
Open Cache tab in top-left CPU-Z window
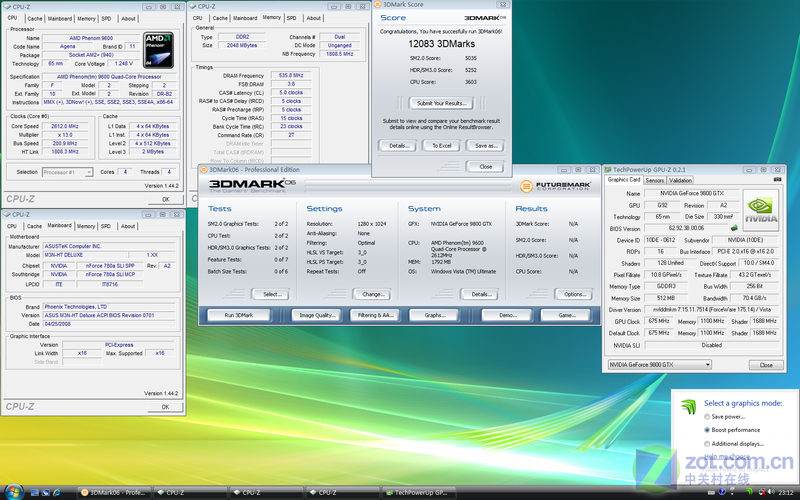pyautogui.click(x=35, y=18)
